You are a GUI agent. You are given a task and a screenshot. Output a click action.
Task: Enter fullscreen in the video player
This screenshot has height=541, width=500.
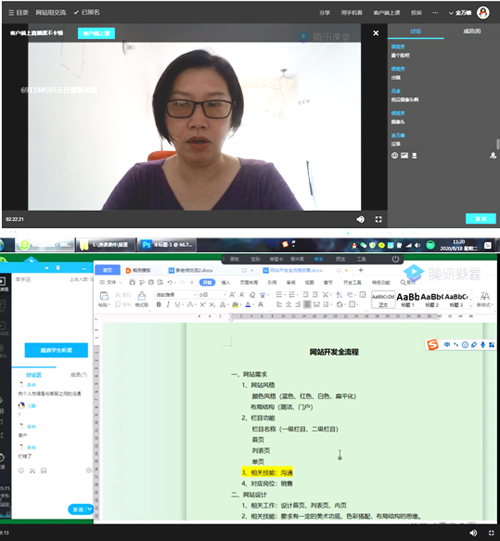point(379,219)
